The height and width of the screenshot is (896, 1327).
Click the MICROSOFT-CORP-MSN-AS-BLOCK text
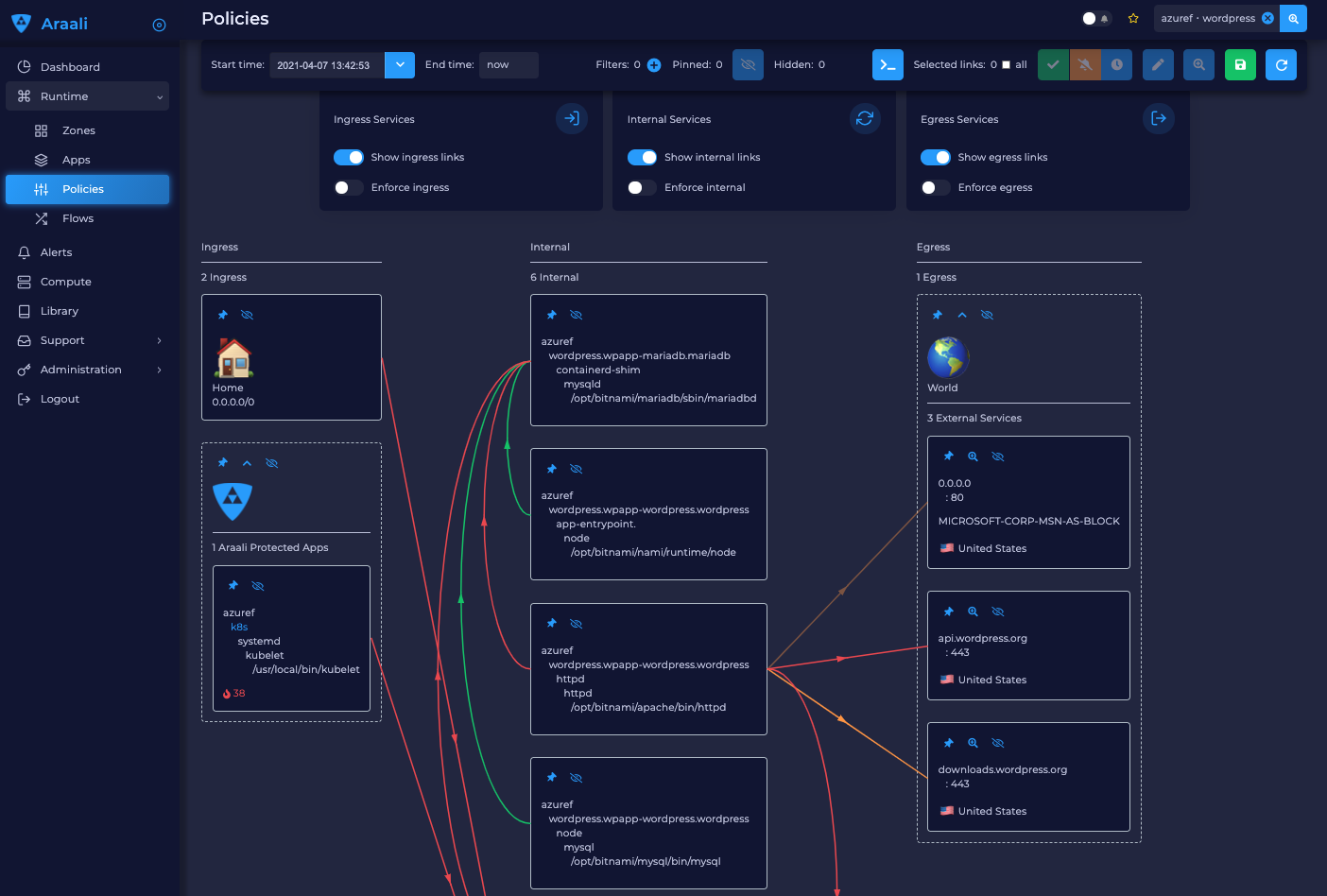(1028, 522)
